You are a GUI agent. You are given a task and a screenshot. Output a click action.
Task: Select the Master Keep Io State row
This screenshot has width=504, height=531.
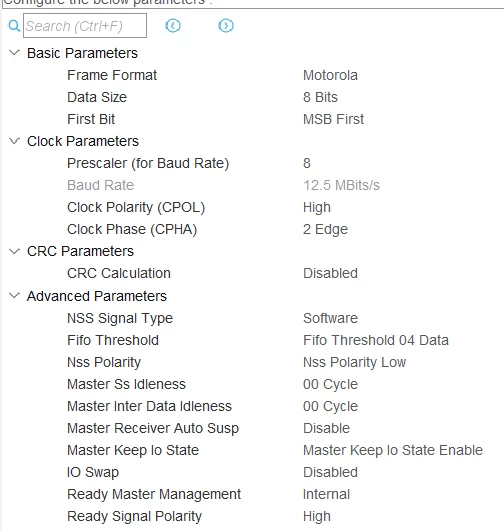252,450
